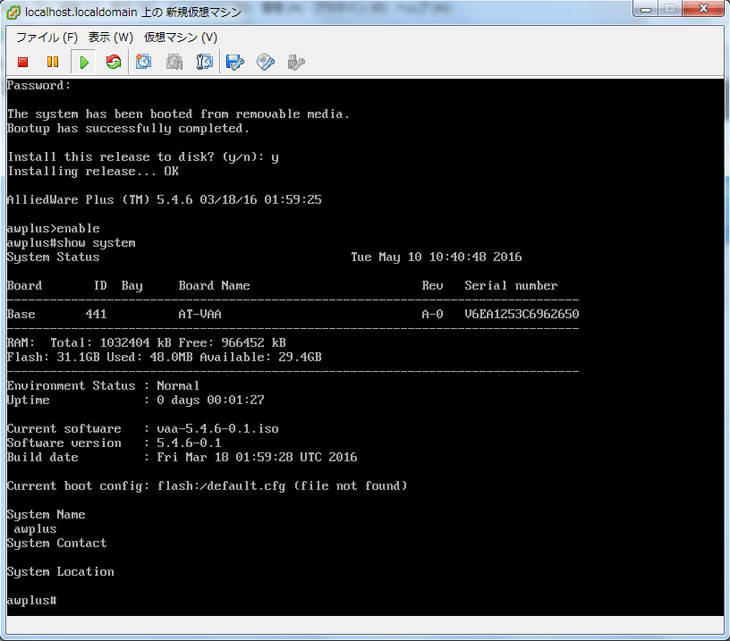Click the vSphere icon in the title bar
Image resolution: width=730 pixels, height=641 pixels.
[12, 11]
